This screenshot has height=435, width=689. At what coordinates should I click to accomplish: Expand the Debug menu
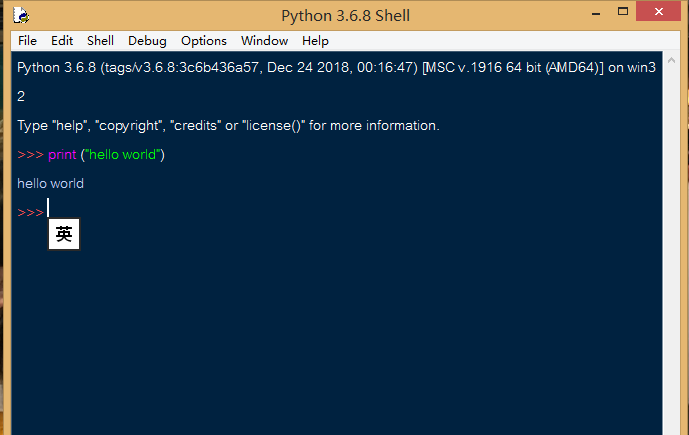[147, 41]
